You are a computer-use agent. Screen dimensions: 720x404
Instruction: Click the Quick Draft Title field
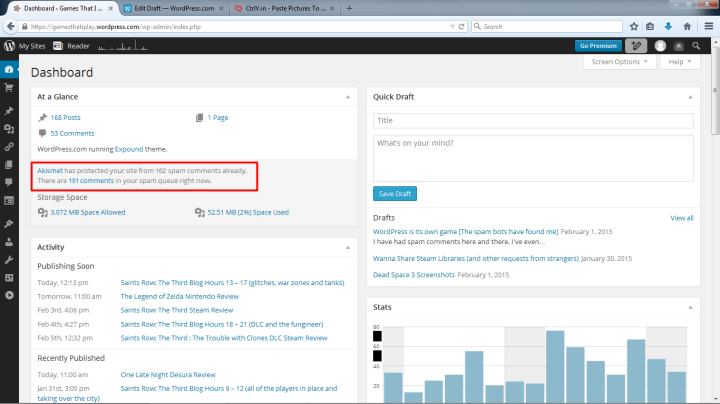(x=533, y=121)
